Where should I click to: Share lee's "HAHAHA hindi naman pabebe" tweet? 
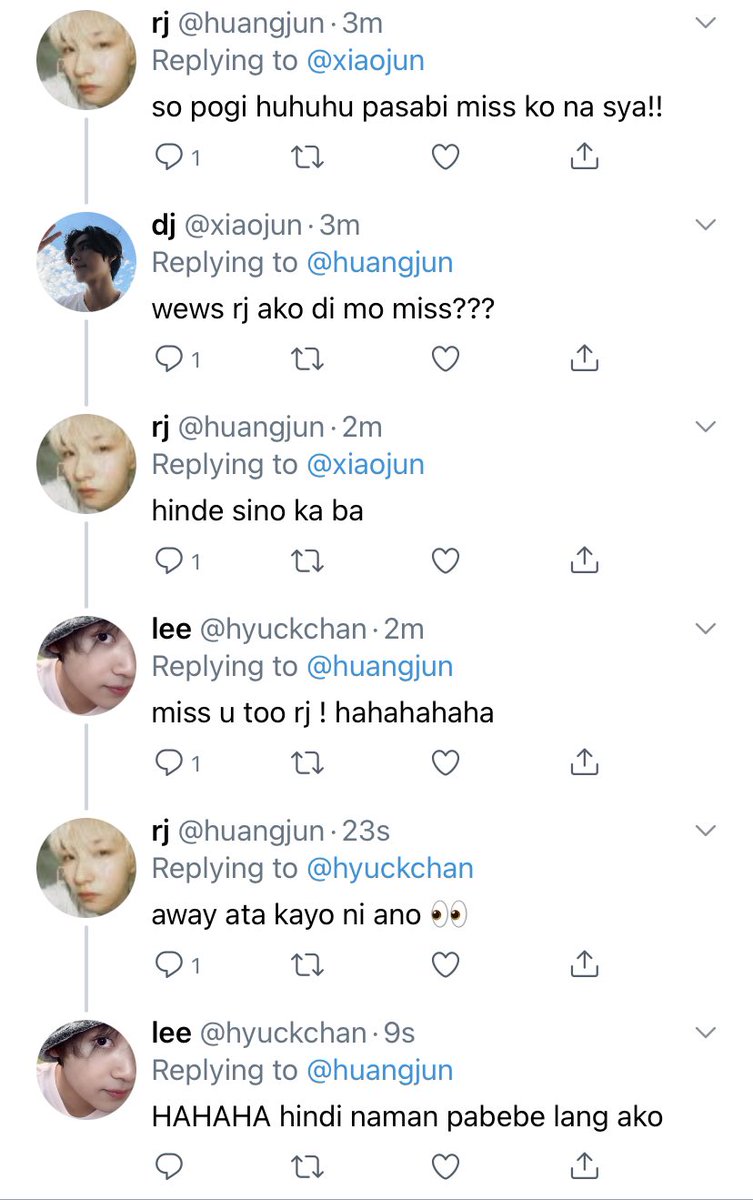584,1166
